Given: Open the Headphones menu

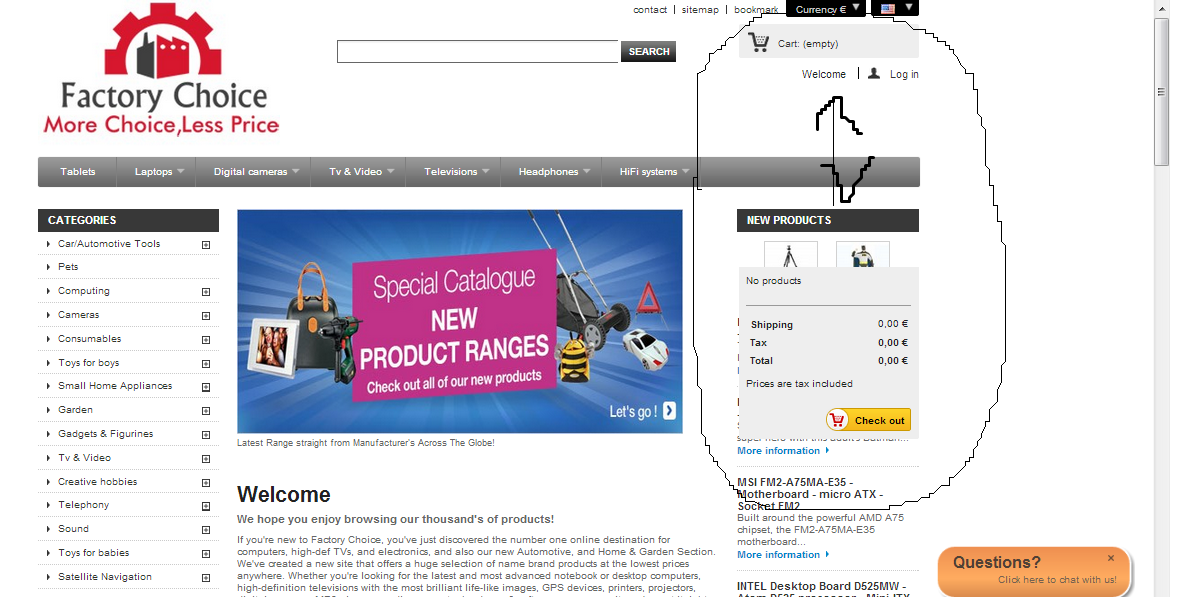Looking at the screenshot, I should pyautogui.click(x=554, y=172).
